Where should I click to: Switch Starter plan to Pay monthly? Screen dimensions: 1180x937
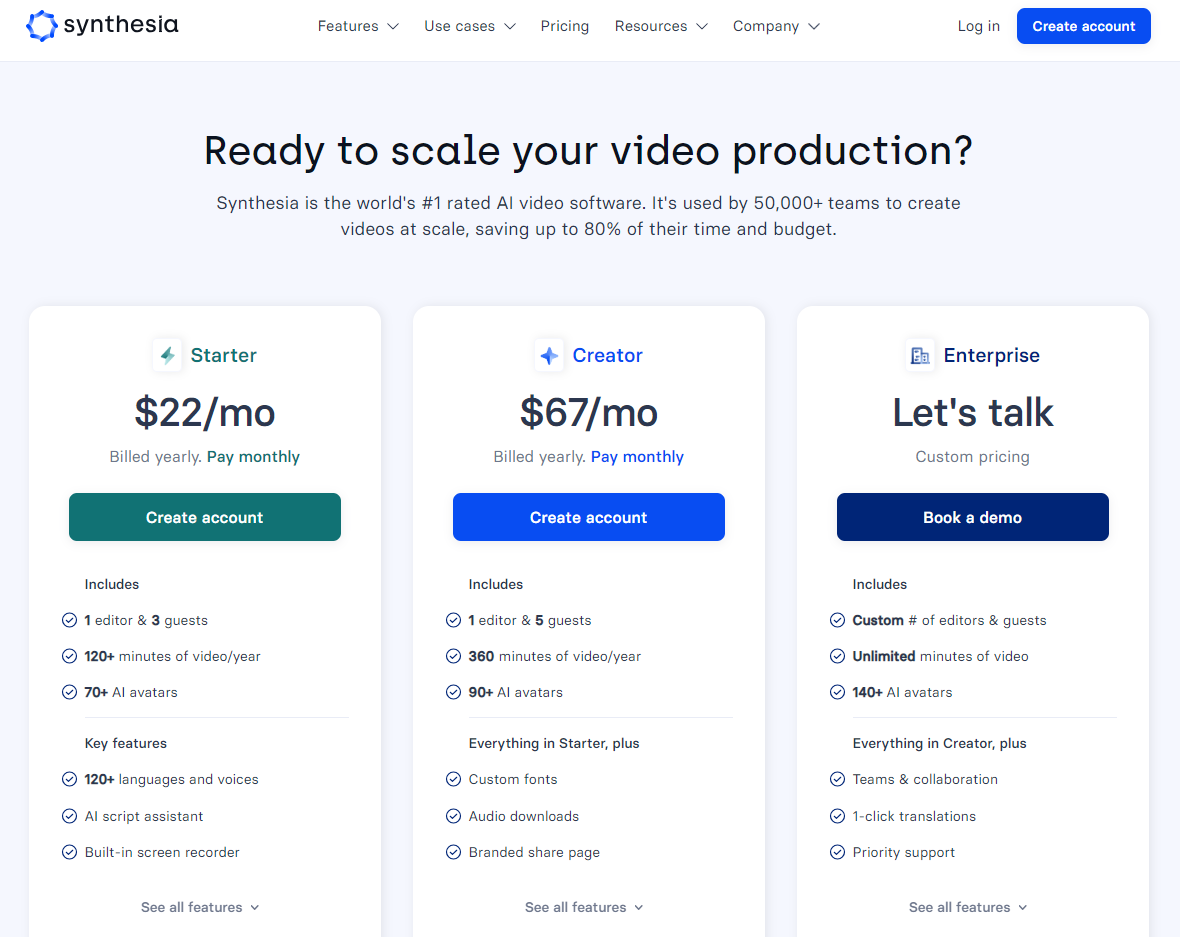pyautogui.click(x=253, y=457)
